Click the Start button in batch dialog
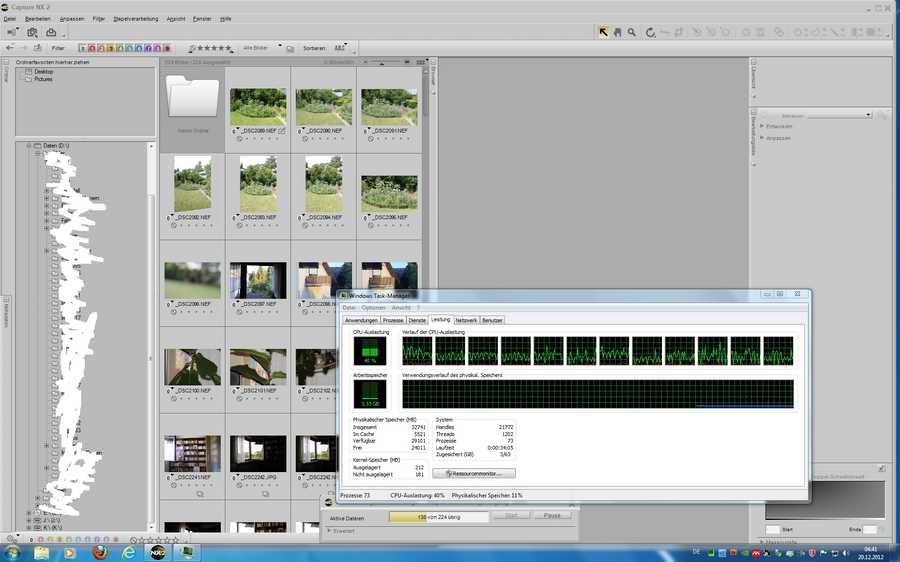The image size is (900, 562). click(511, 516)
